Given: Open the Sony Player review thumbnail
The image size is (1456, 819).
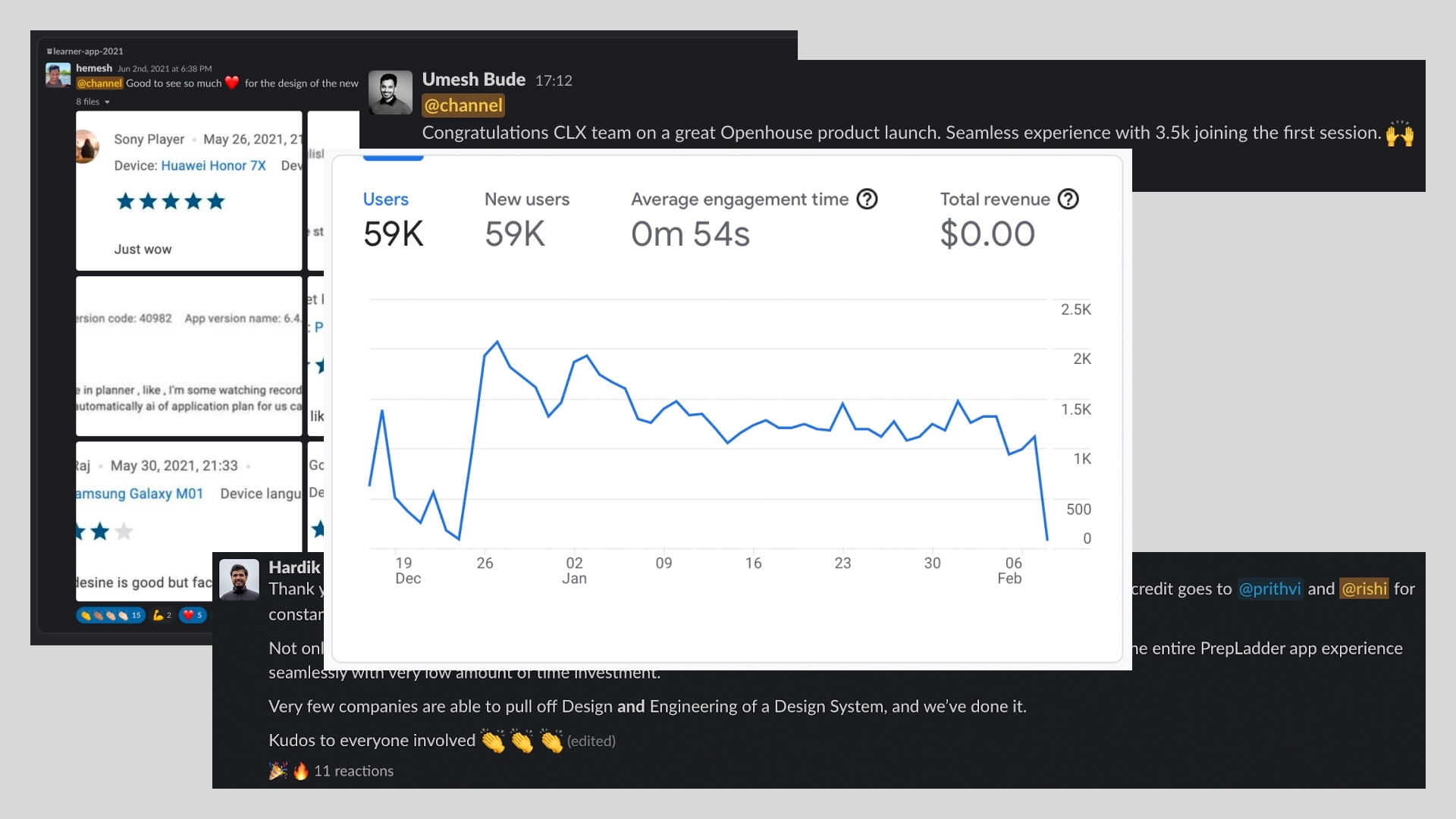Looking at the screenshot, I should (189, 190).
